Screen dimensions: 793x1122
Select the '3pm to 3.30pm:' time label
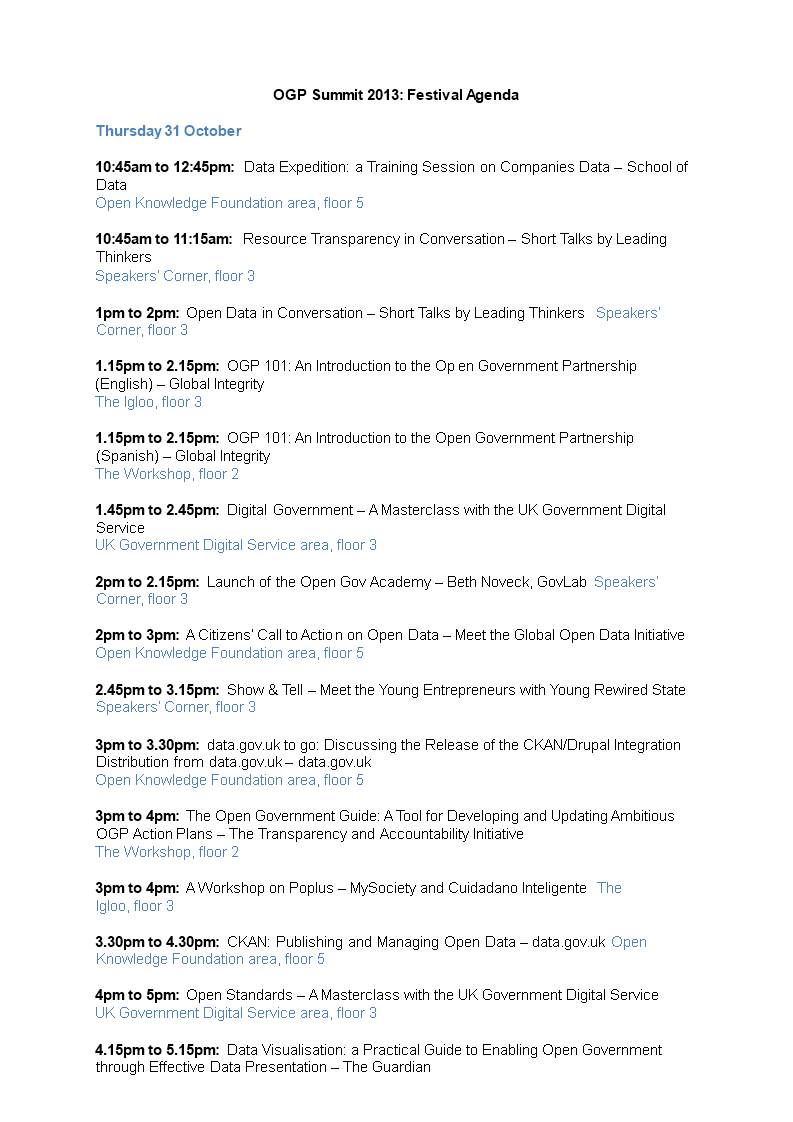(147, 745)
